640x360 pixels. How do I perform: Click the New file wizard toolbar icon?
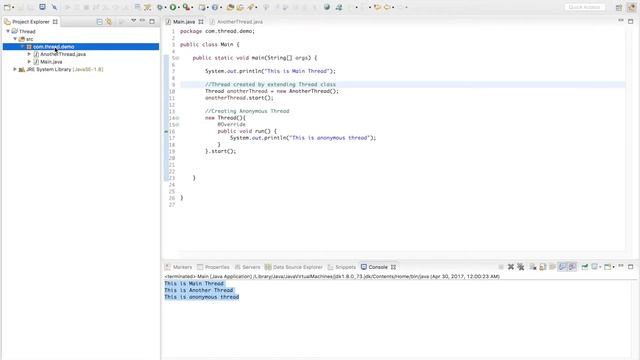(7, 7)
